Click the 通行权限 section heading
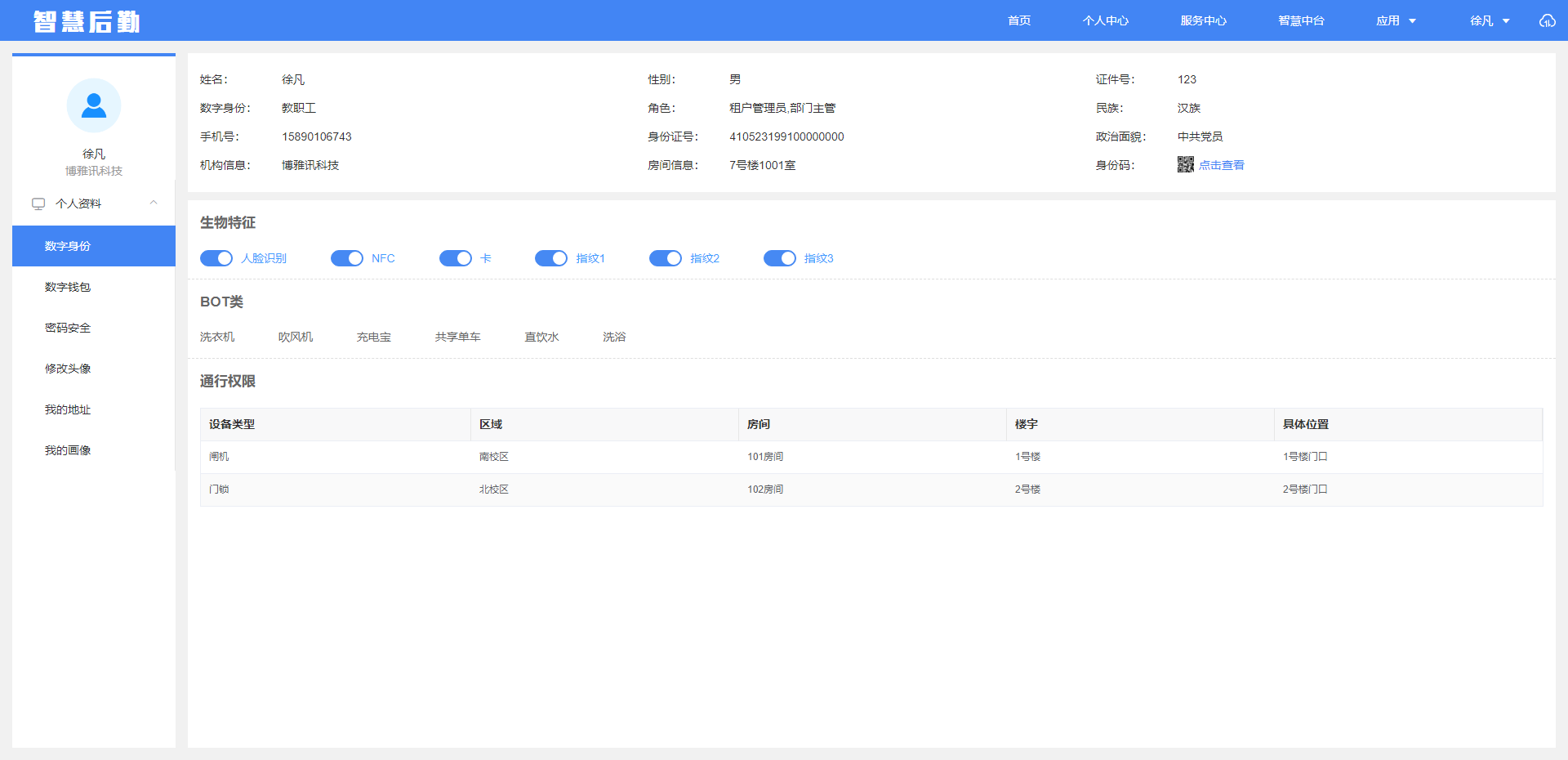The height and width of the screenshot is (760, 1568). 228,381
